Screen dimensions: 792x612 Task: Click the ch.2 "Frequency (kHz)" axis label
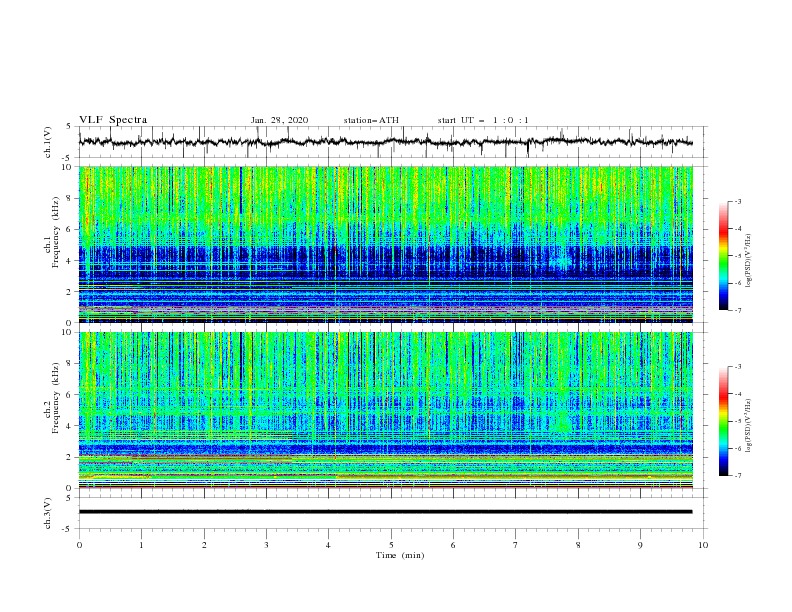point(56,398)
